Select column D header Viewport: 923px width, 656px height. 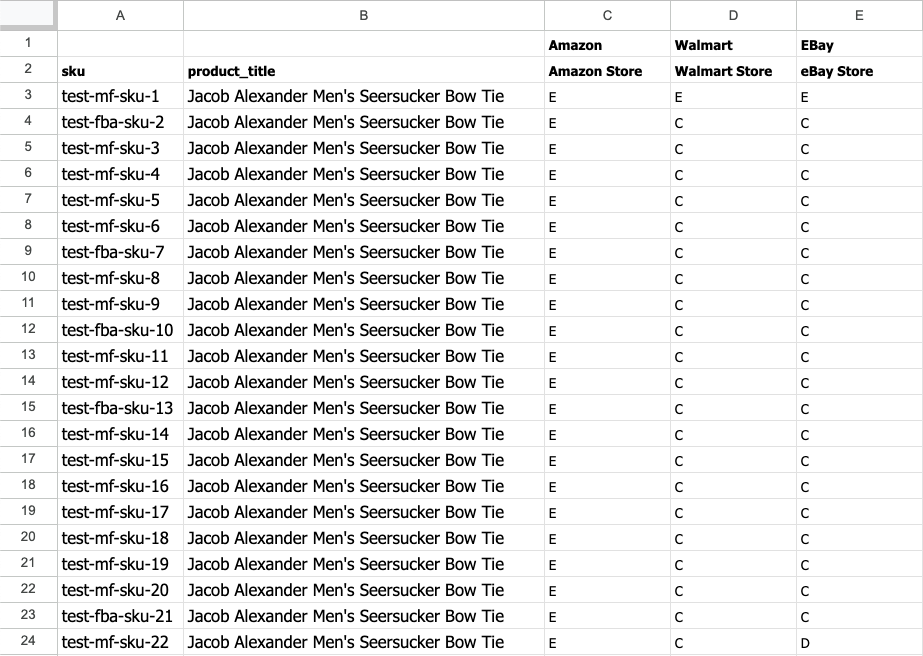[733, 15]
